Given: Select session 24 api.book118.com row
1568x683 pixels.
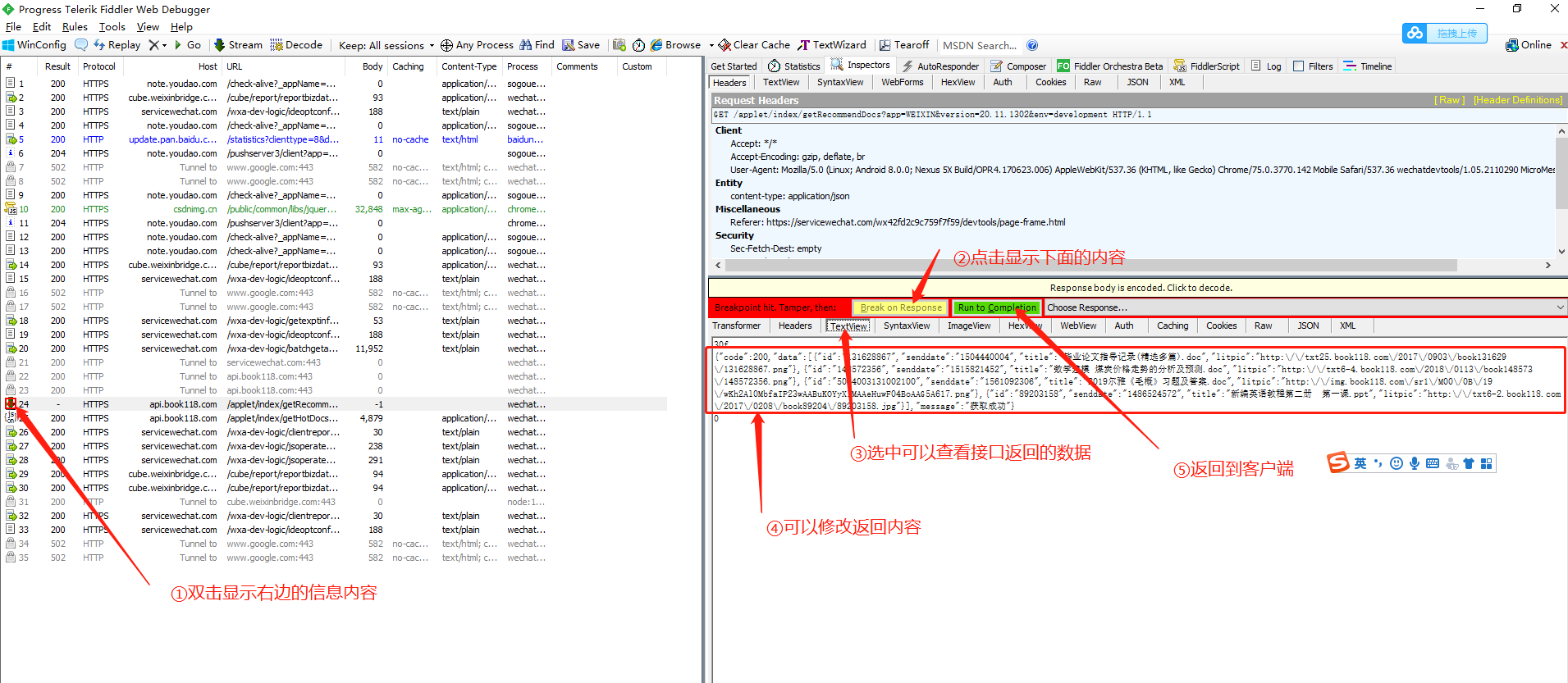Looking at the screenshot, I should click(334, 404).
